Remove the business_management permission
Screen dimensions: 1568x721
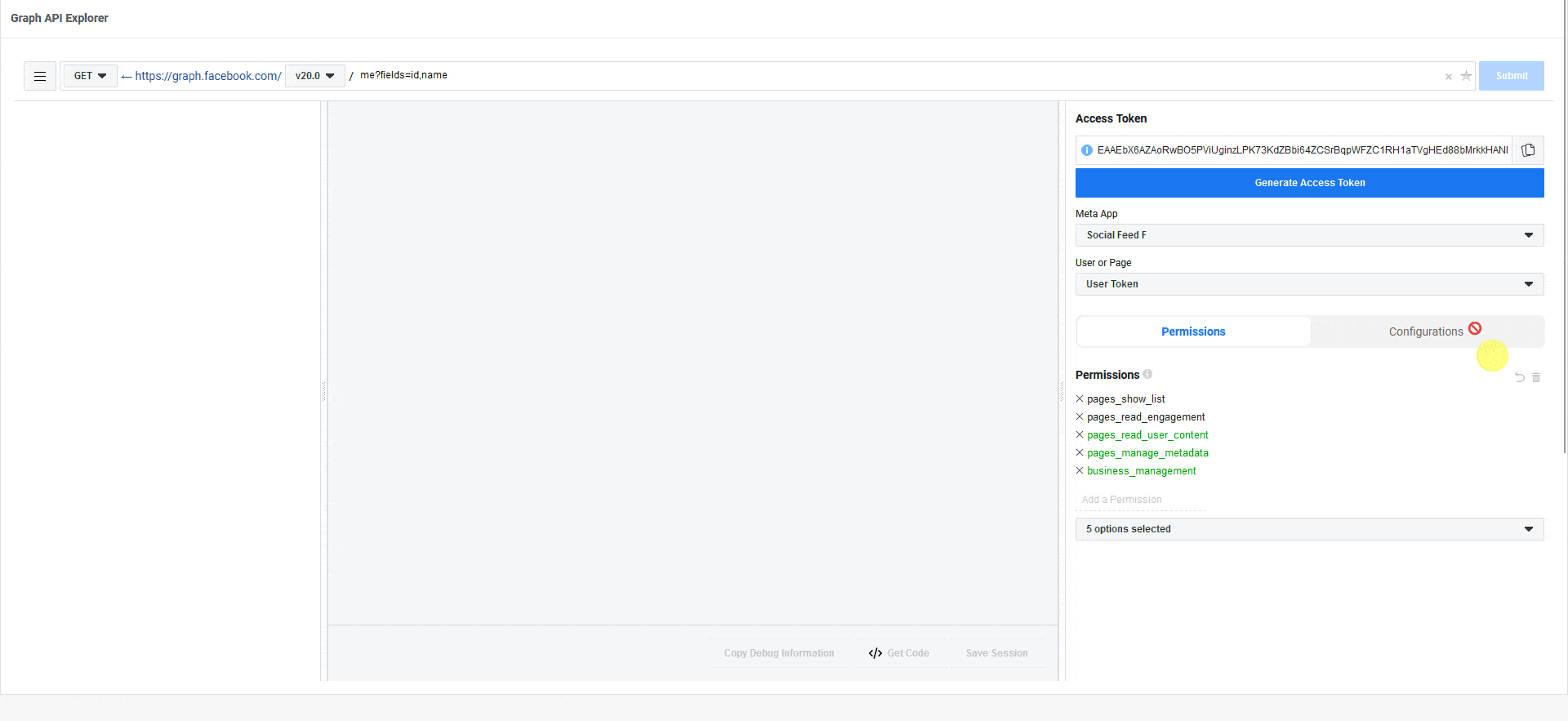tap(1080, 471)
